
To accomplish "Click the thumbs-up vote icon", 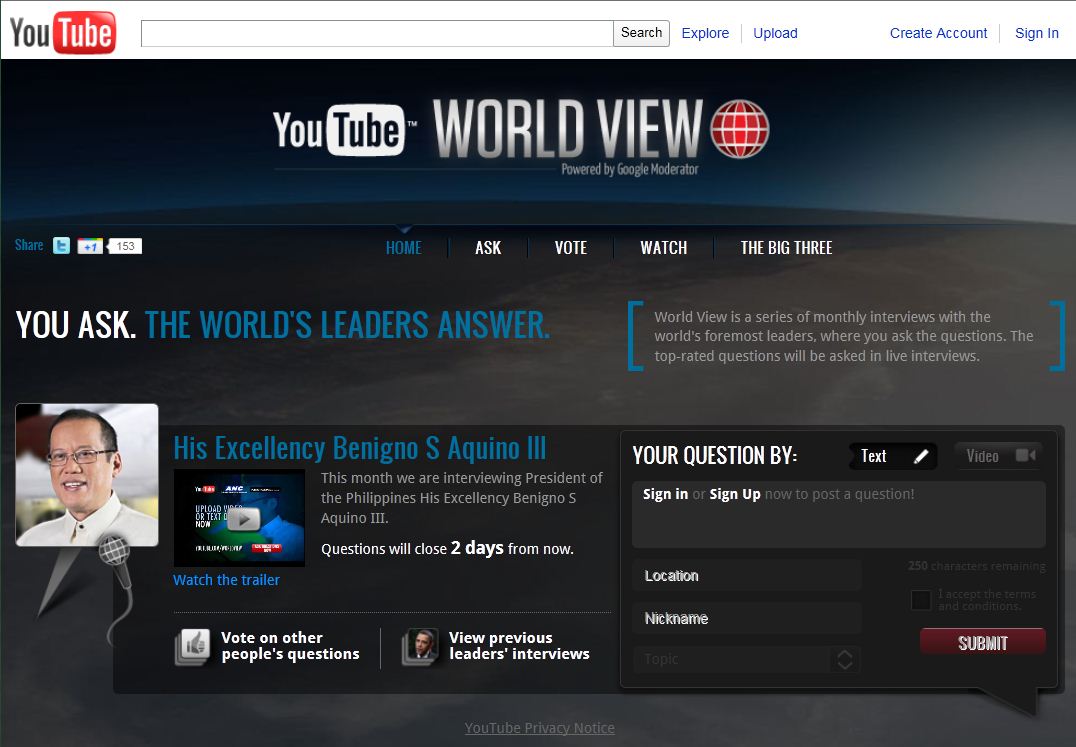I will tap(192, 646).
